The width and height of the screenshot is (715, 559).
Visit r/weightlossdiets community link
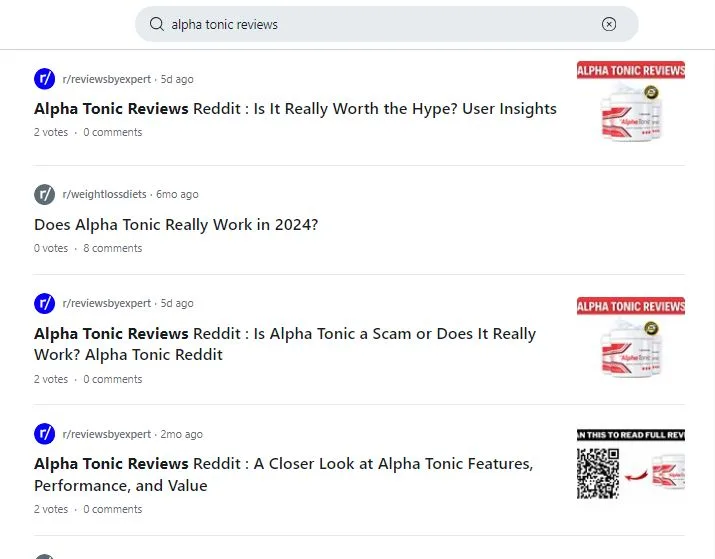(104, 194)
